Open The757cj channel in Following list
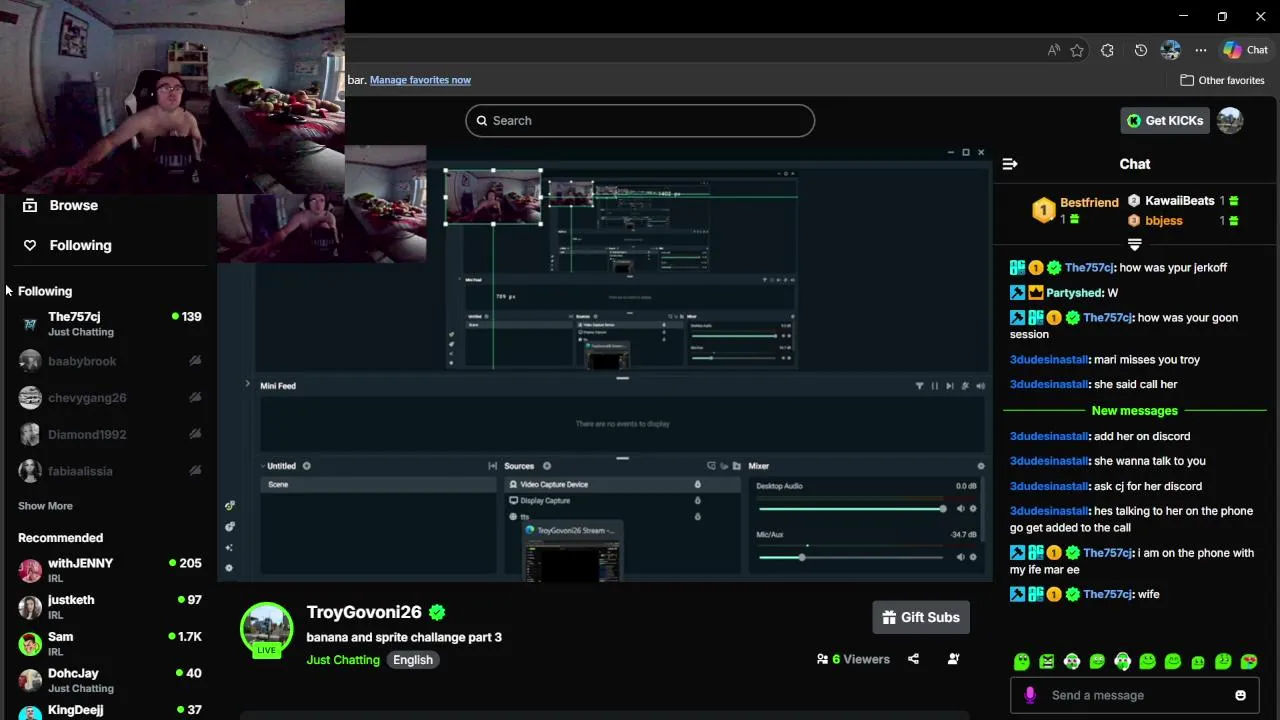Image resolution: width=1280 pixels, height=720 pixels. 110,324
